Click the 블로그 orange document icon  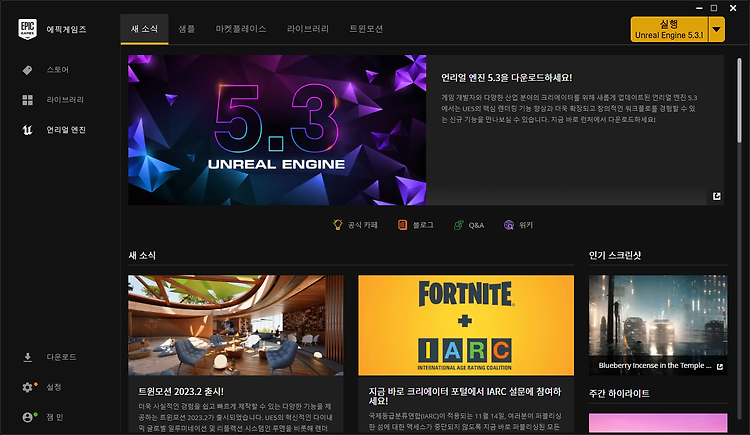point(402,224)
